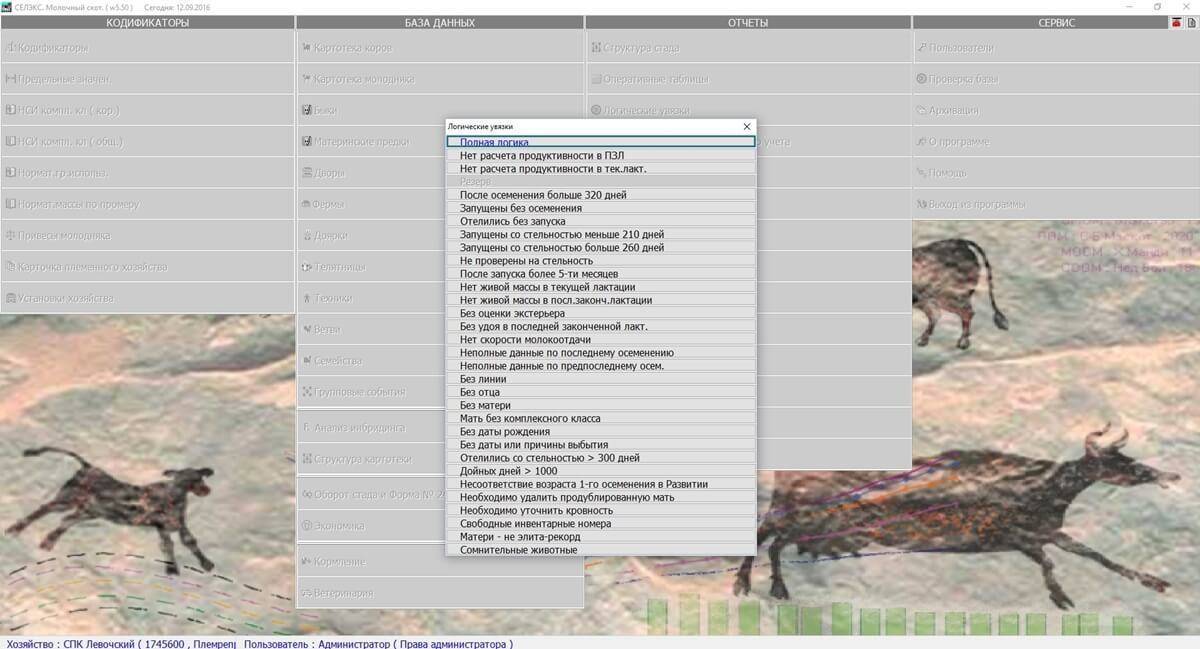Select После осеменения больше 320 дней
The height and width of the screenshot is (649, 1200).
click(x=600, y=195)
